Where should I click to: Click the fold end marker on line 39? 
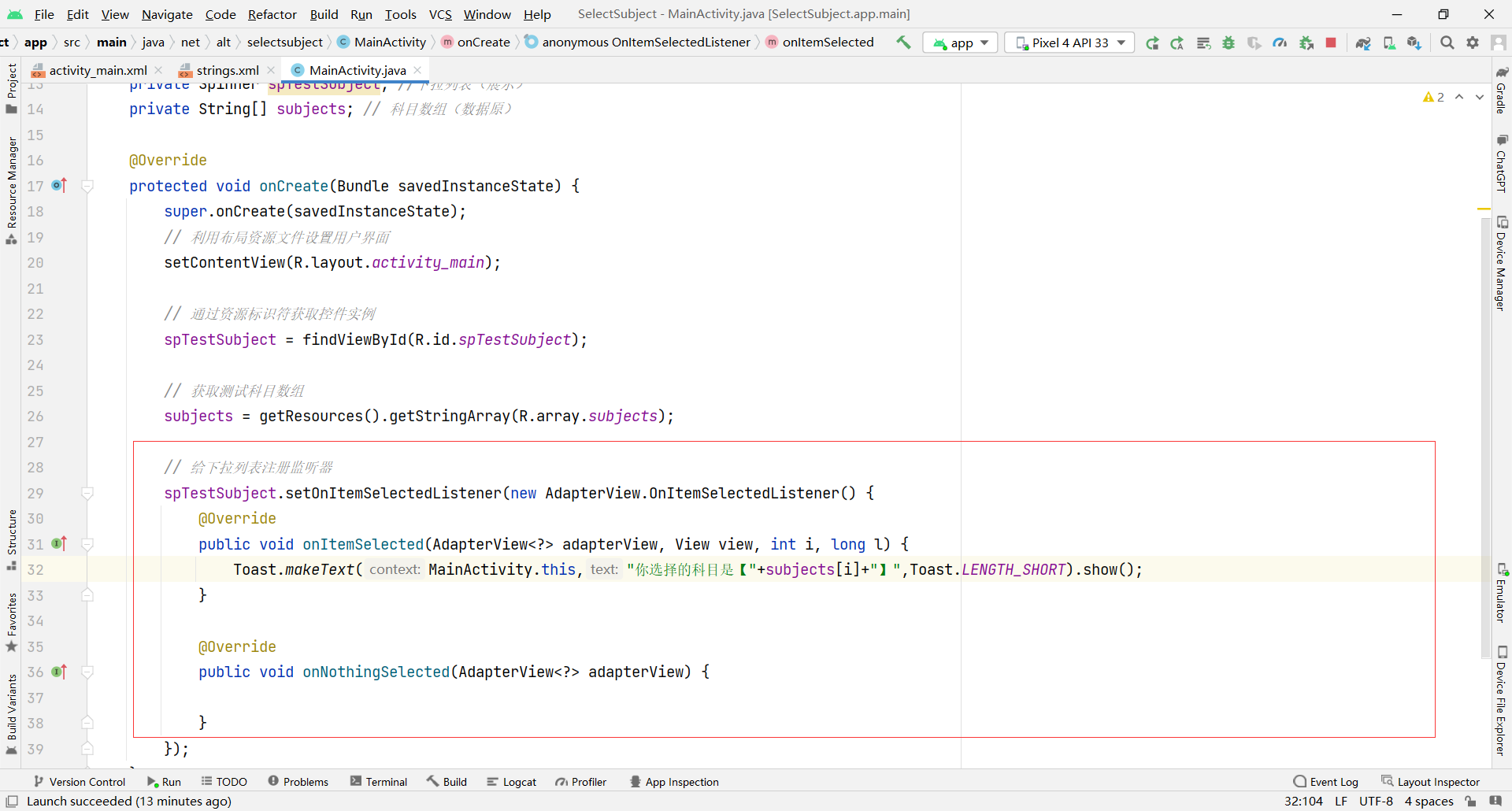(87, 749)
